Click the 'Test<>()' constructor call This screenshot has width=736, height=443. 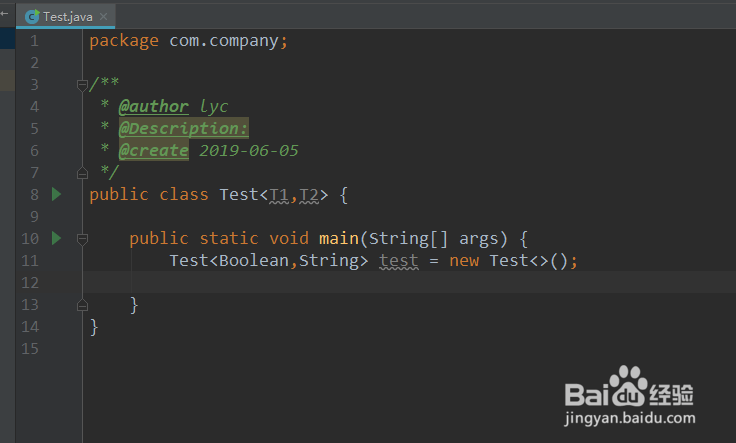(x=528, y=261)
